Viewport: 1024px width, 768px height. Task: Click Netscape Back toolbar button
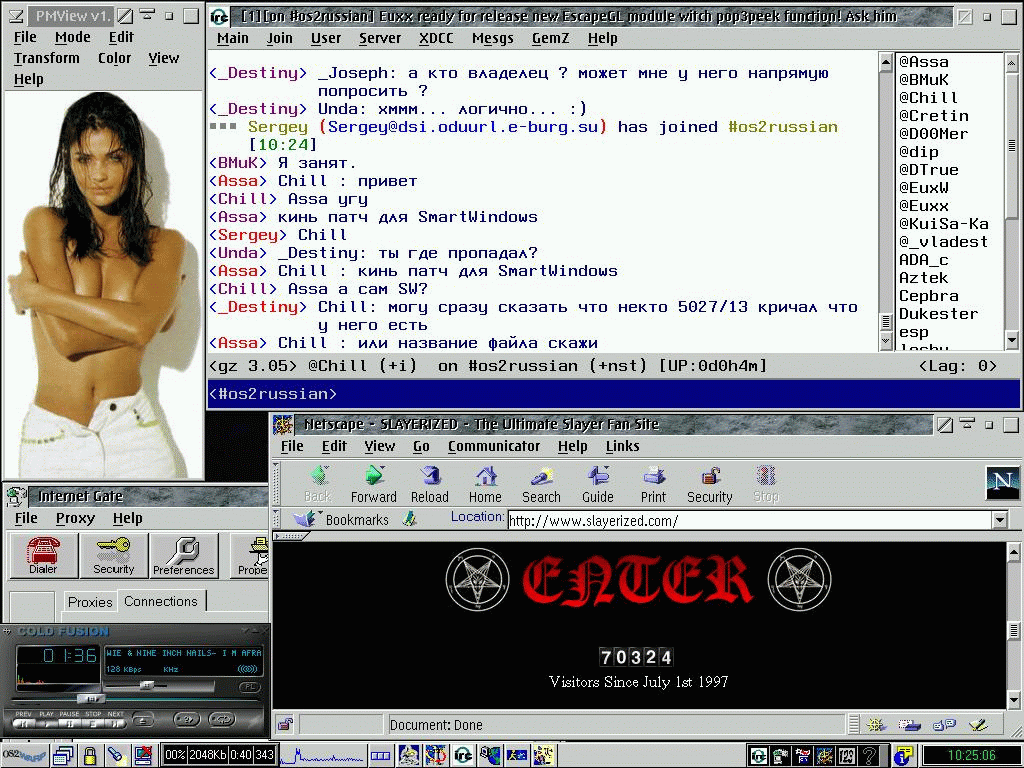click(318, 484)
